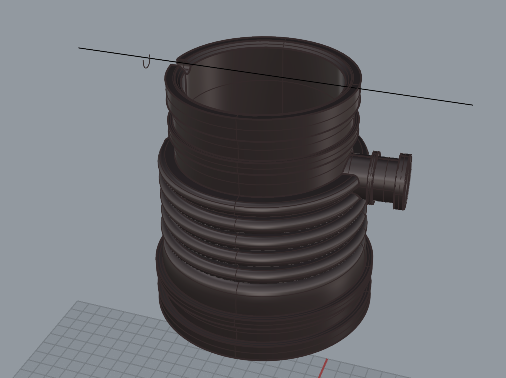Select the first collar ring on the side pipe
Image resolution: width=506 pixels, height=378 pixels.
[374, 177]
